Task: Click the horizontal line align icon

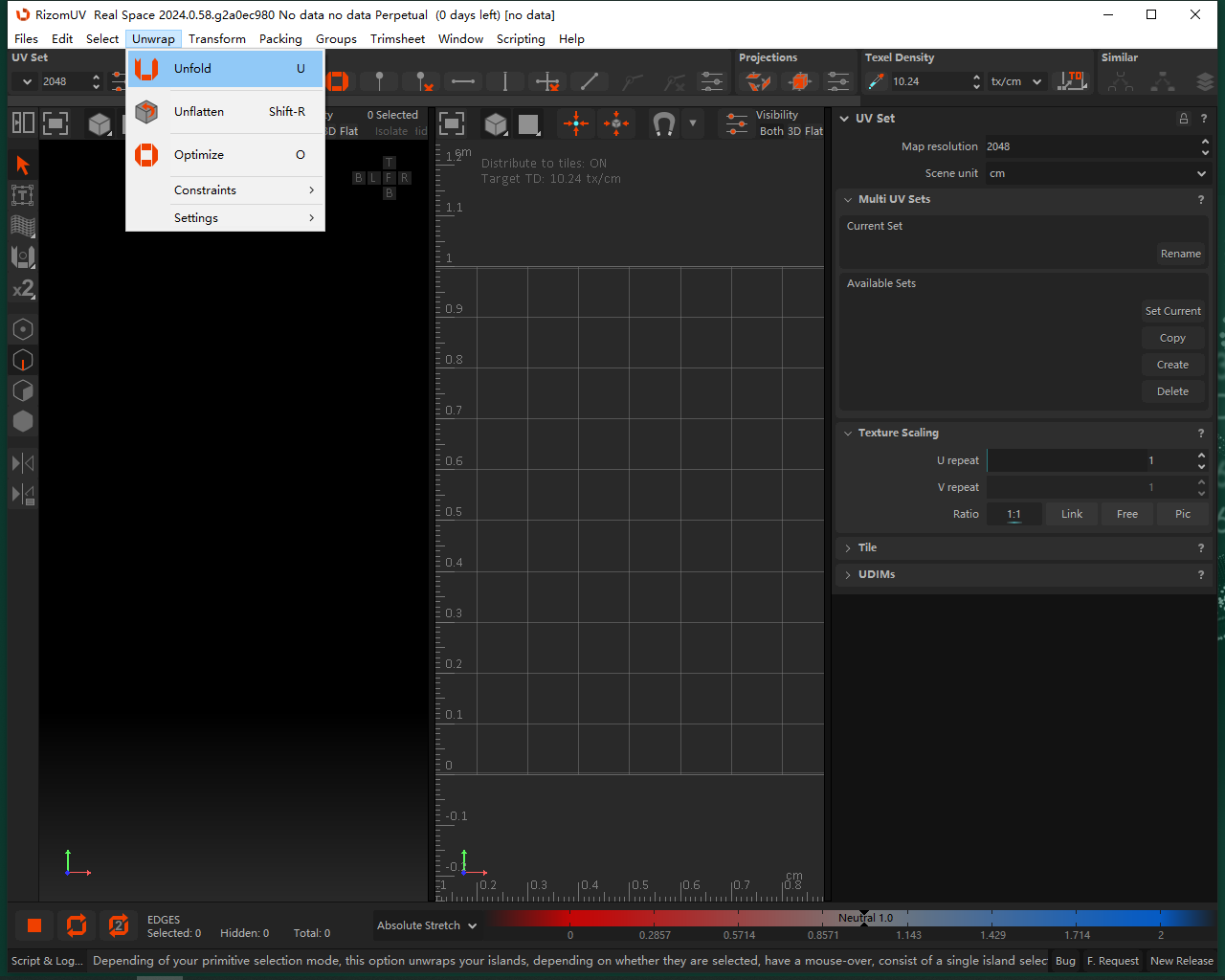Action: tap(463, 81)
